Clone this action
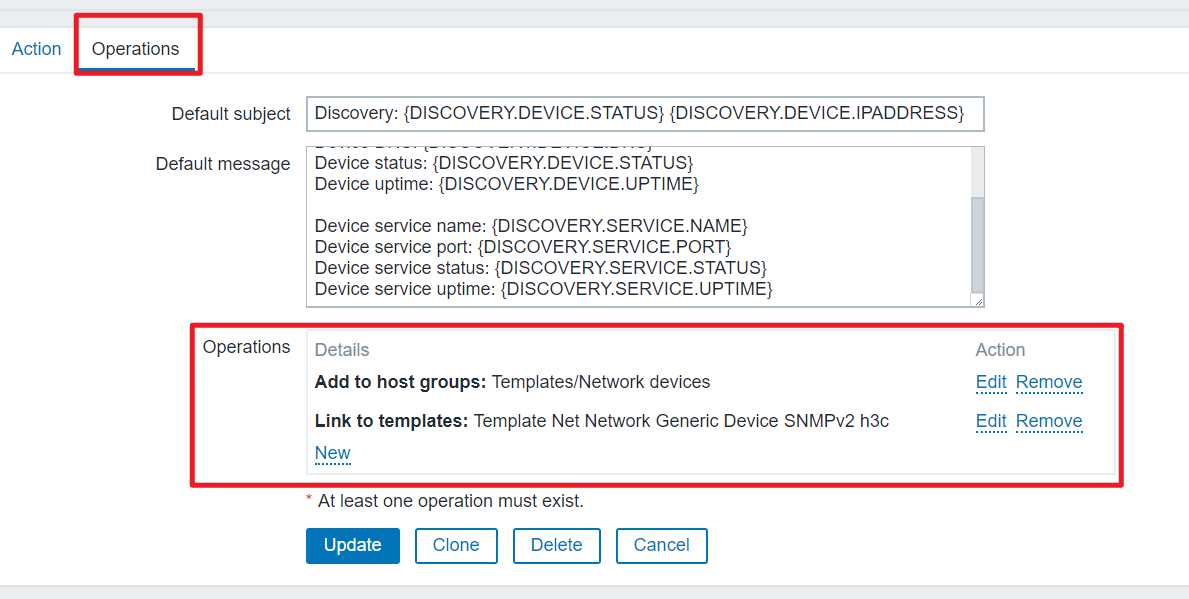 [x=456, y=545]
